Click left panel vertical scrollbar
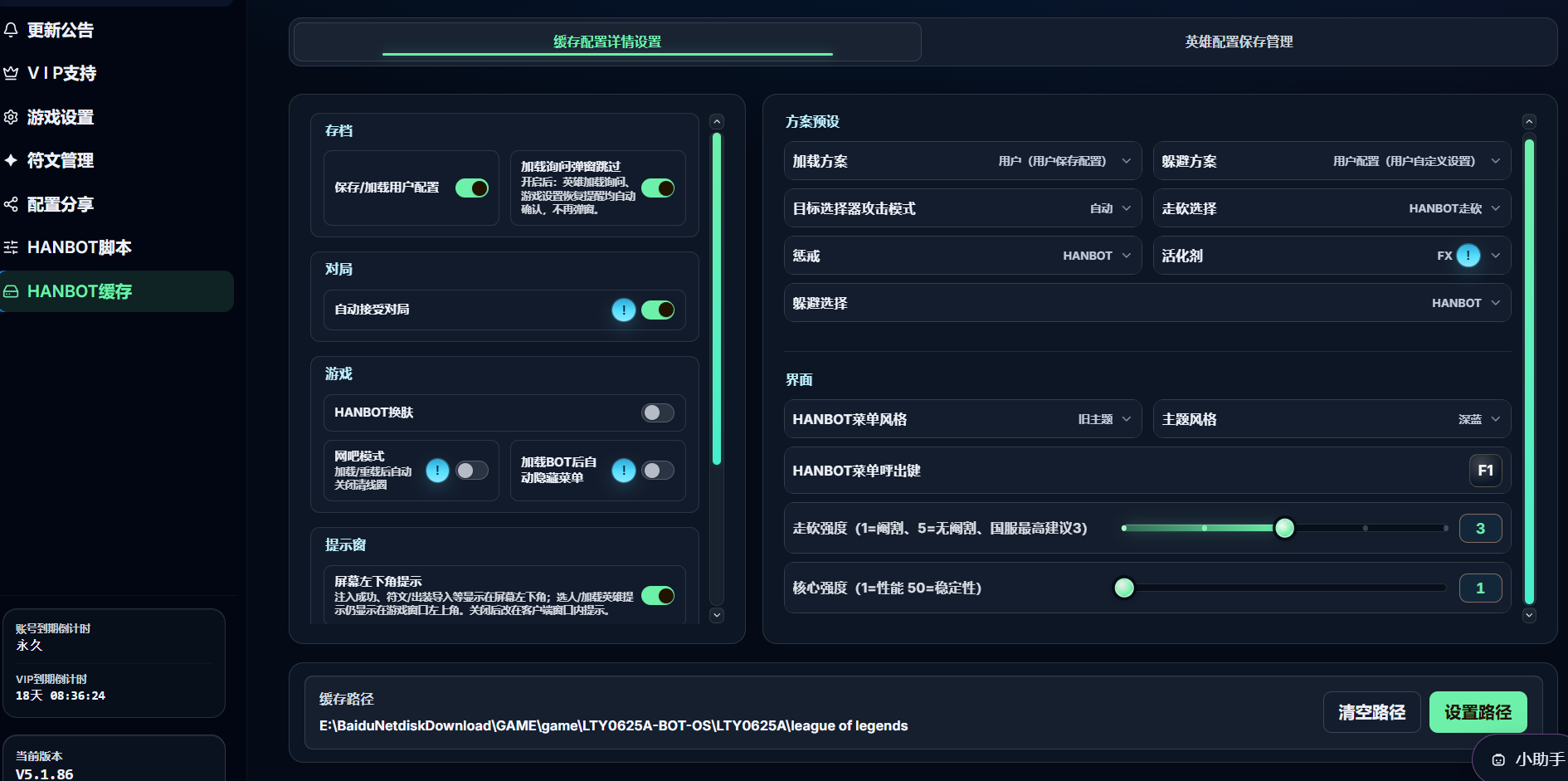 pos(718,299)
